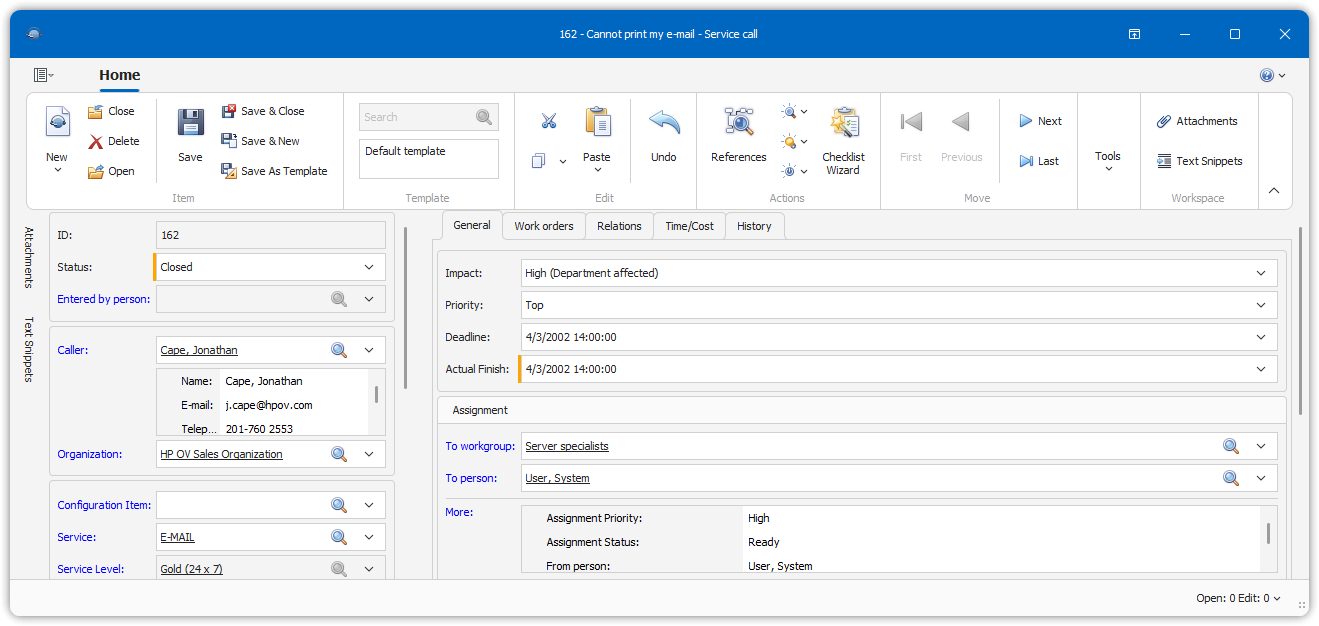Expand the Impact dropdown list
The width and height of the screenshot is (1319, 626).
click(1260, 273)
